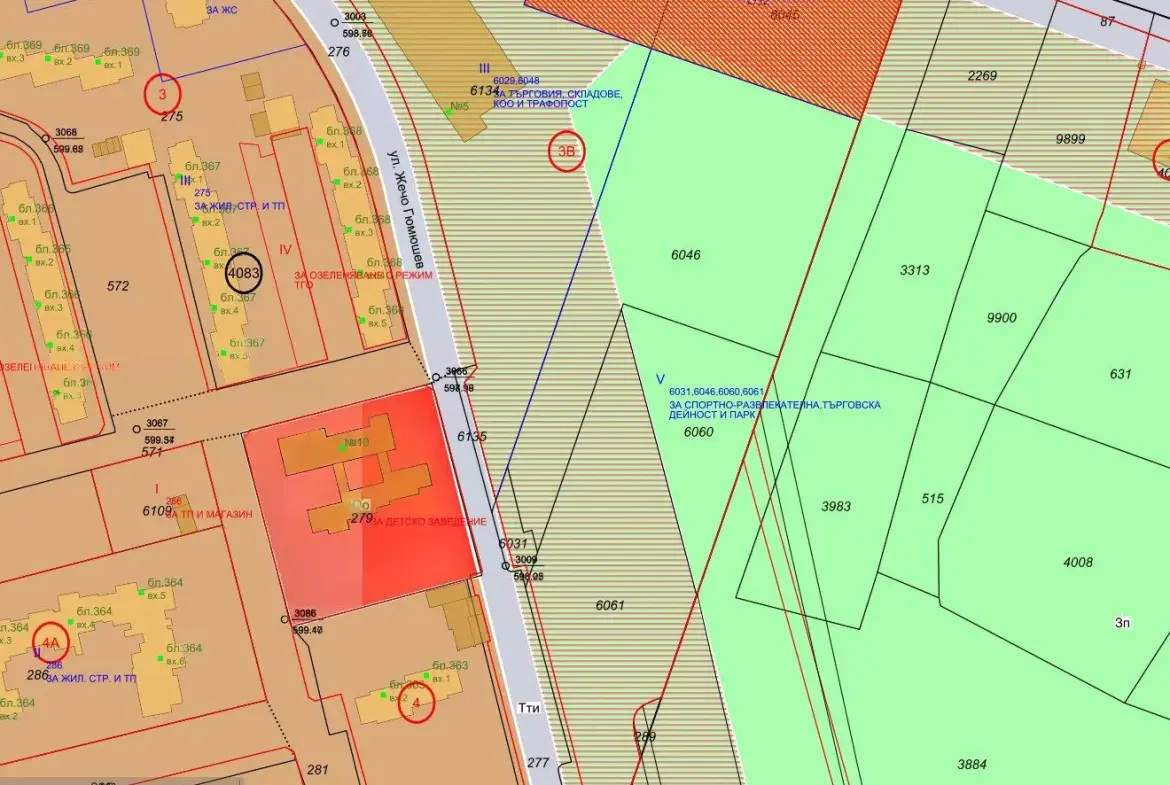
Task: Click parcel number 3983
Action: [x=836, y=507]
